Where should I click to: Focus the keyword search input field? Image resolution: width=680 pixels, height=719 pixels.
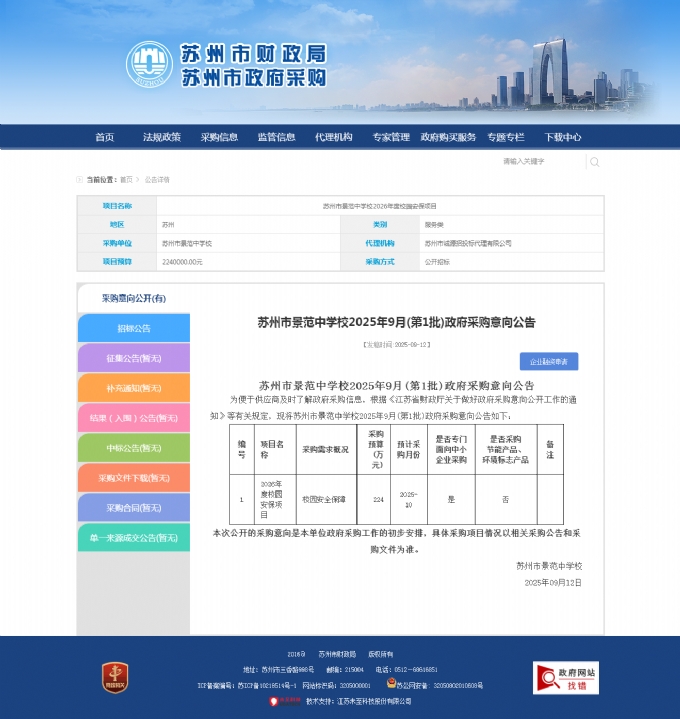(x=540, y=161)
